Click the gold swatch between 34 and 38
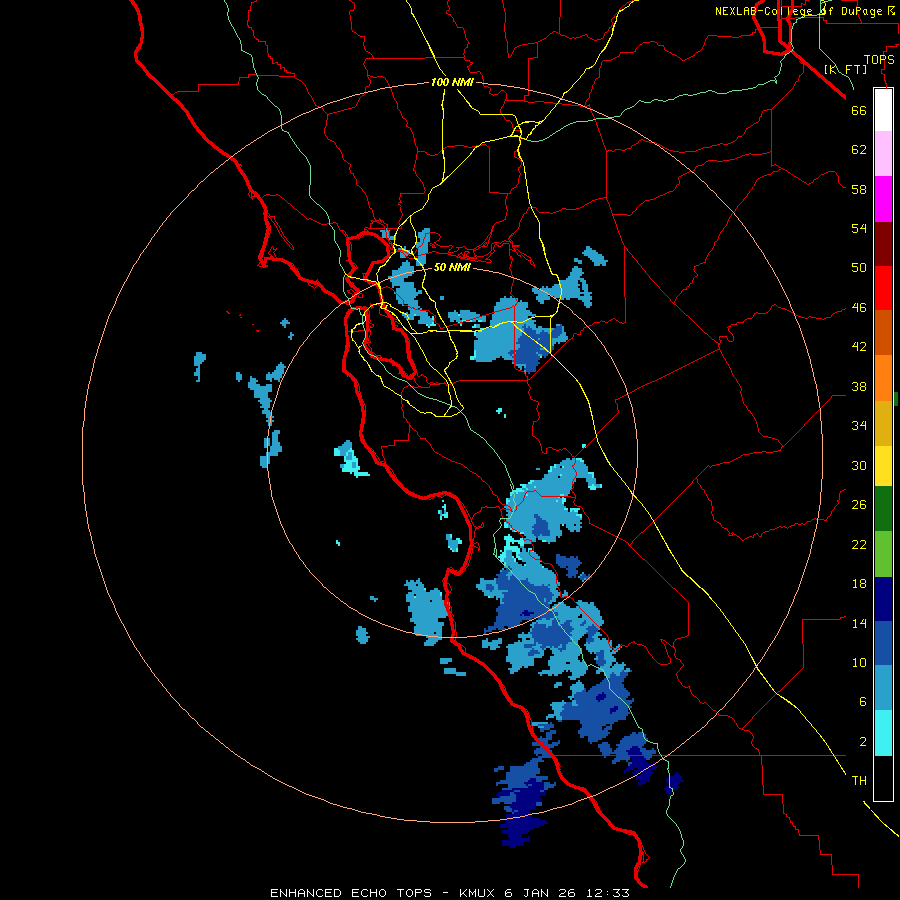Image resolution: width=900 pixels, height=900 pixels. click(883, 423)
